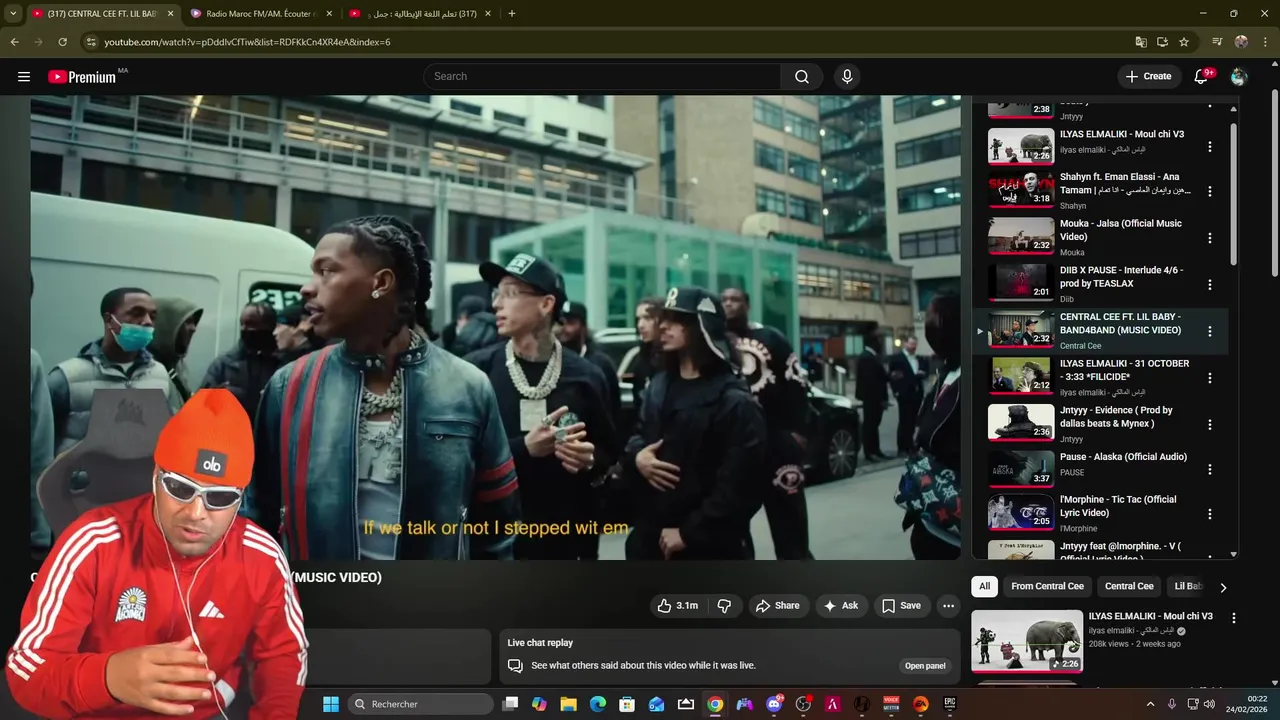1280x720 pixels.
Task: Click the translate page icon
Action: point(1141,42)
